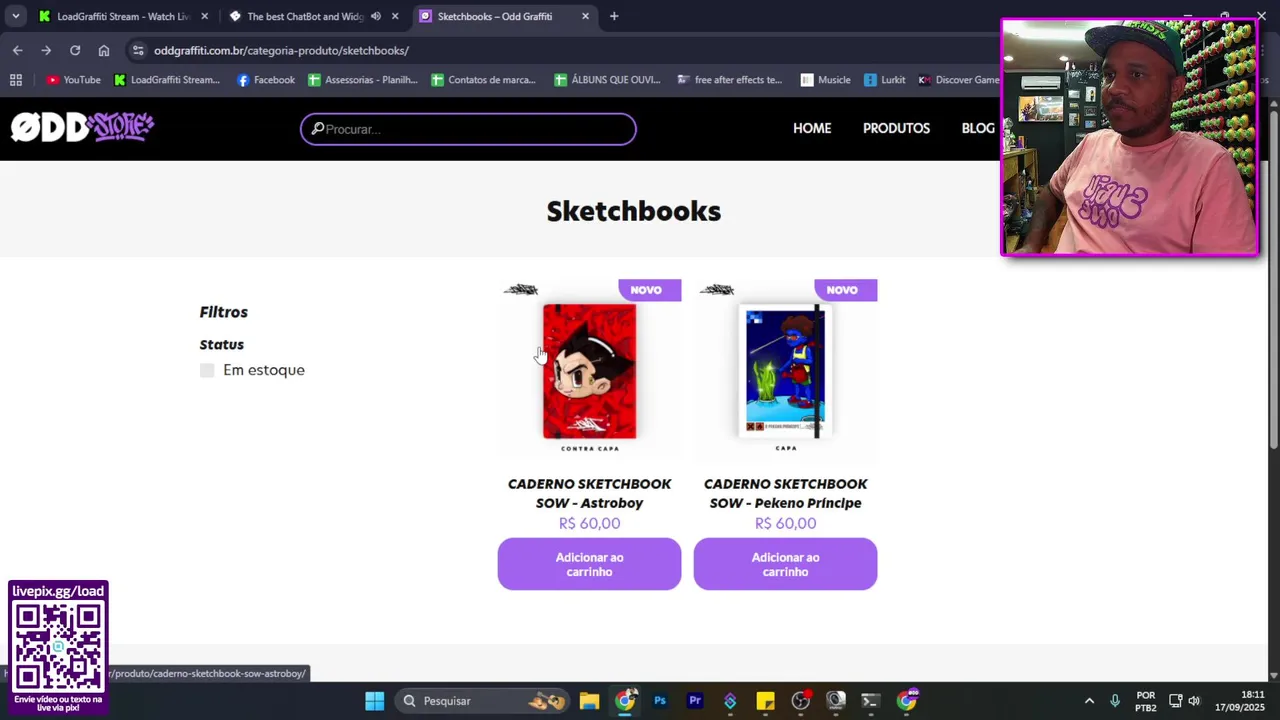Close the LoadGraffiti Stream tab
1280x720 pixels.
coord(204,16)
